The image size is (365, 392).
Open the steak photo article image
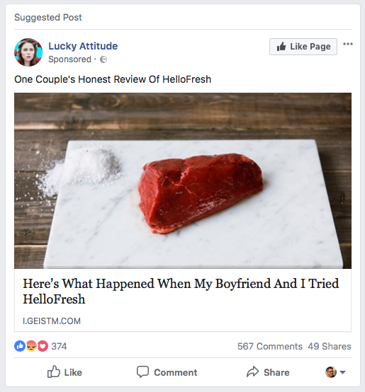(183, 181)
